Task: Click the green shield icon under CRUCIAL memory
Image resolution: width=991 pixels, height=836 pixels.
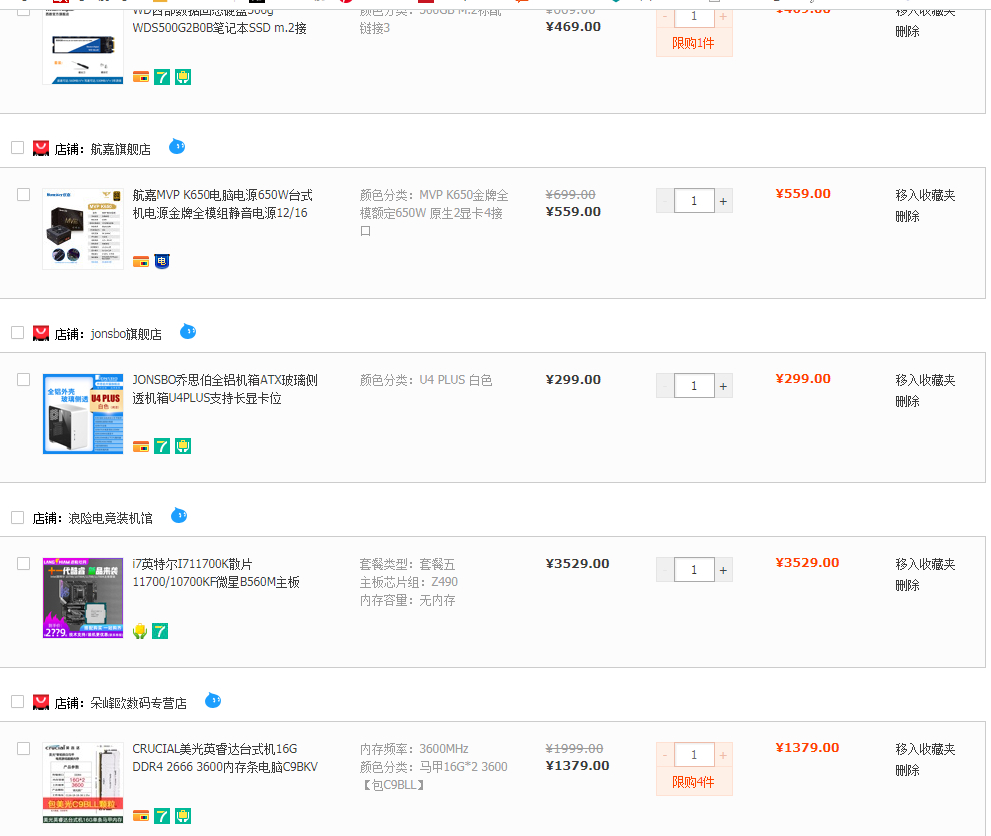Action: pos(183,816)
